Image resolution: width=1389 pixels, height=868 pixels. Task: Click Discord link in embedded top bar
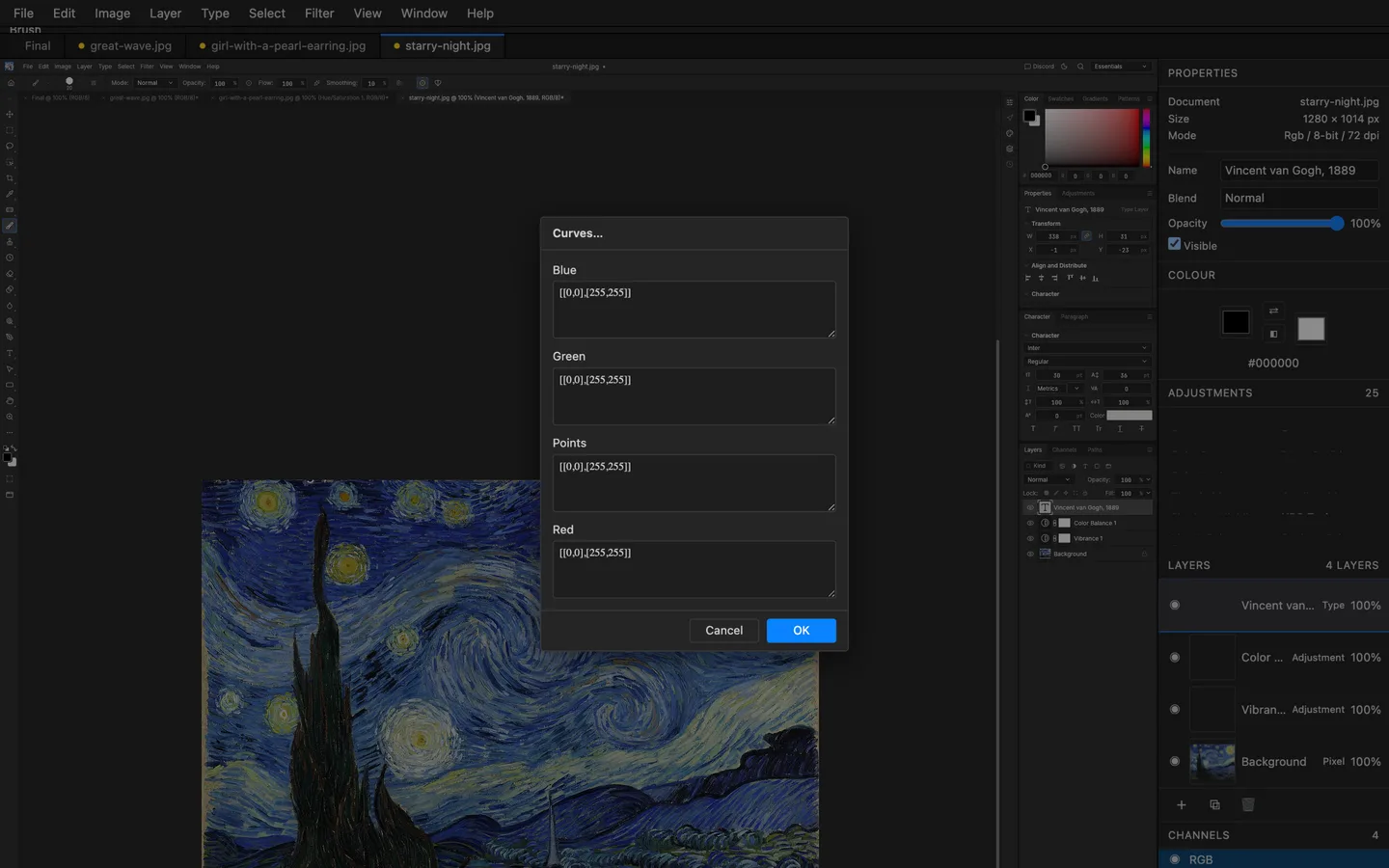click(x=1040, y=67)
